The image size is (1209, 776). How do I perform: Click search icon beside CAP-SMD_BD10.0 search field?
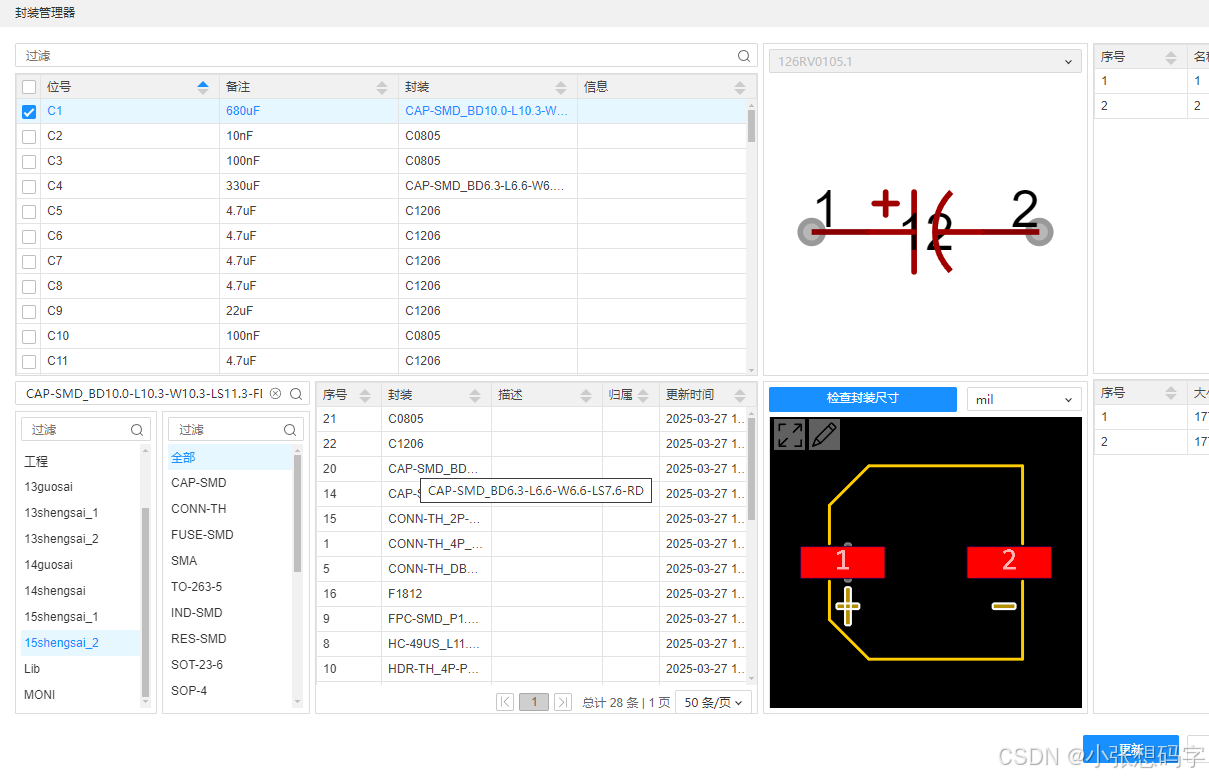coord(296,394)
